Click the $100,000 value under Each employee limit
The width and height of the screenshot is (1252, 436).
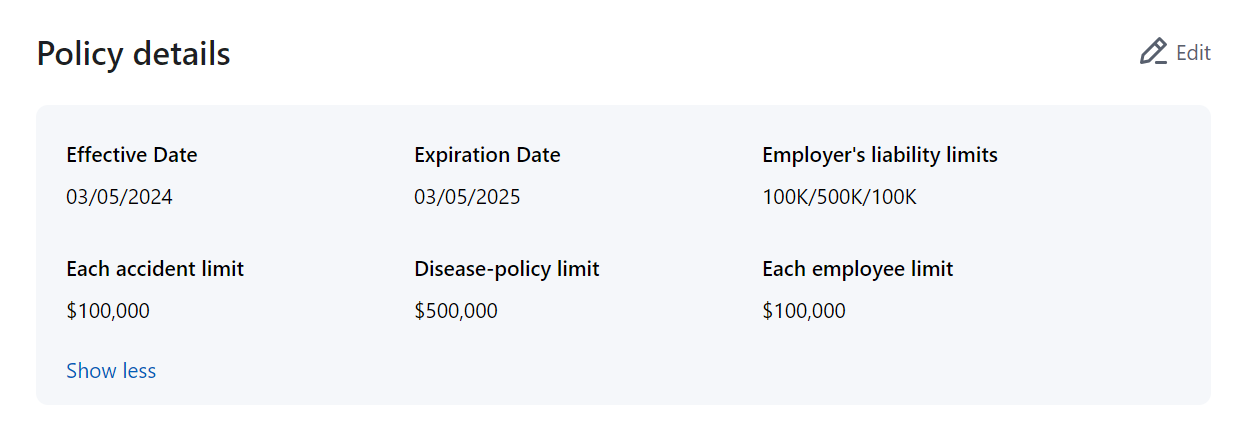coord(804,311)
